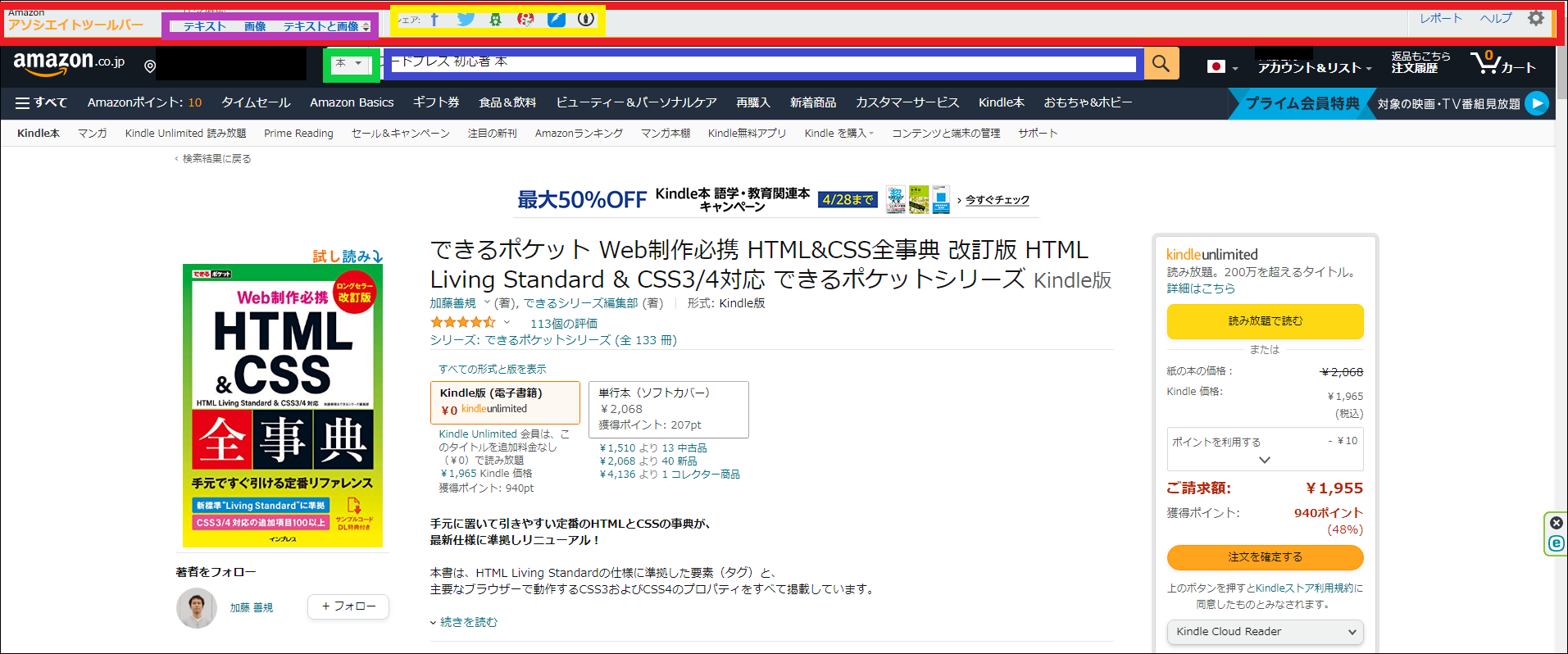Open カスタマーサービス in navigation bar

click(x=907, y=102)
